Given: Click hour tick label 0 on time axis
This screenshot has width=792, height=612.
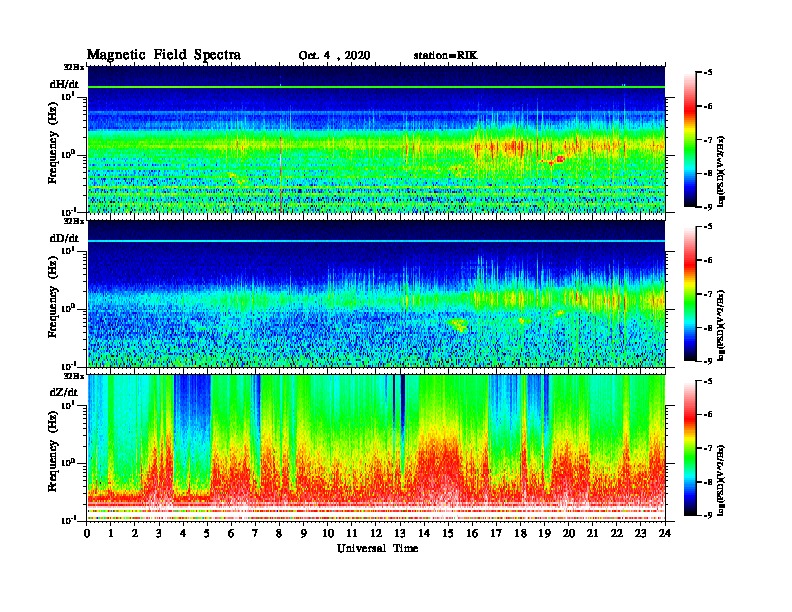Looking at the screenshot, I should 87,533.
